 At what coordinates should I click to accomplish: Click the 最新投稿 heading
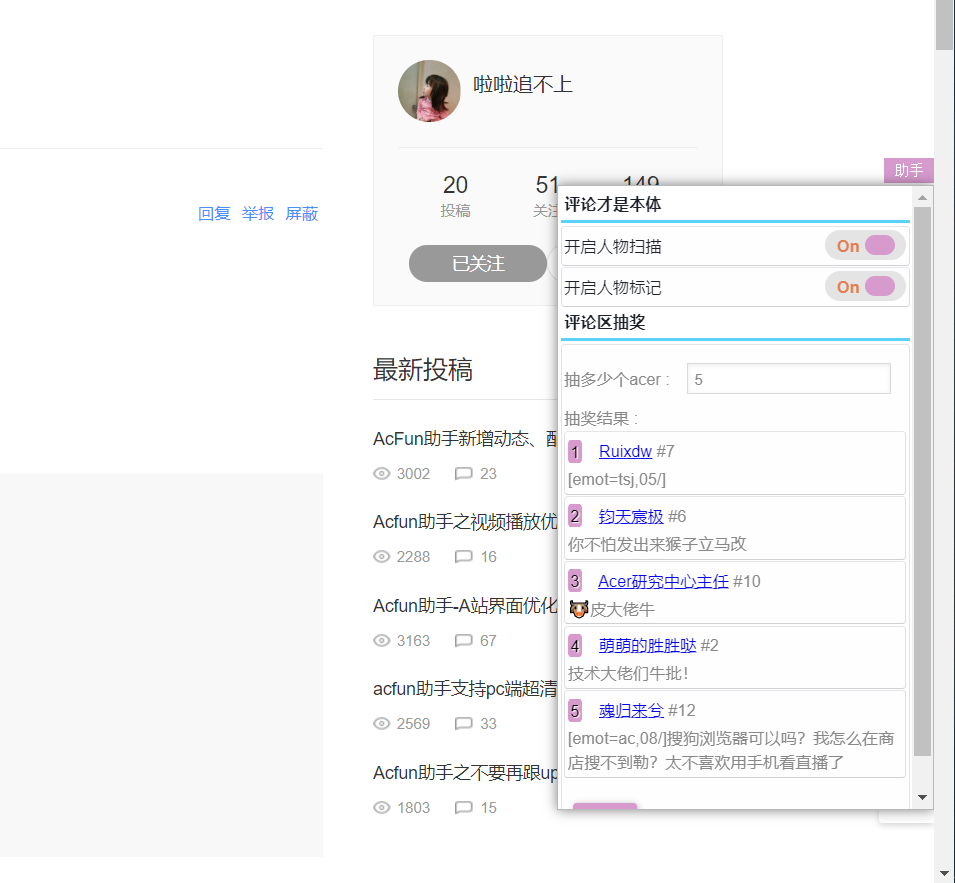423,370
